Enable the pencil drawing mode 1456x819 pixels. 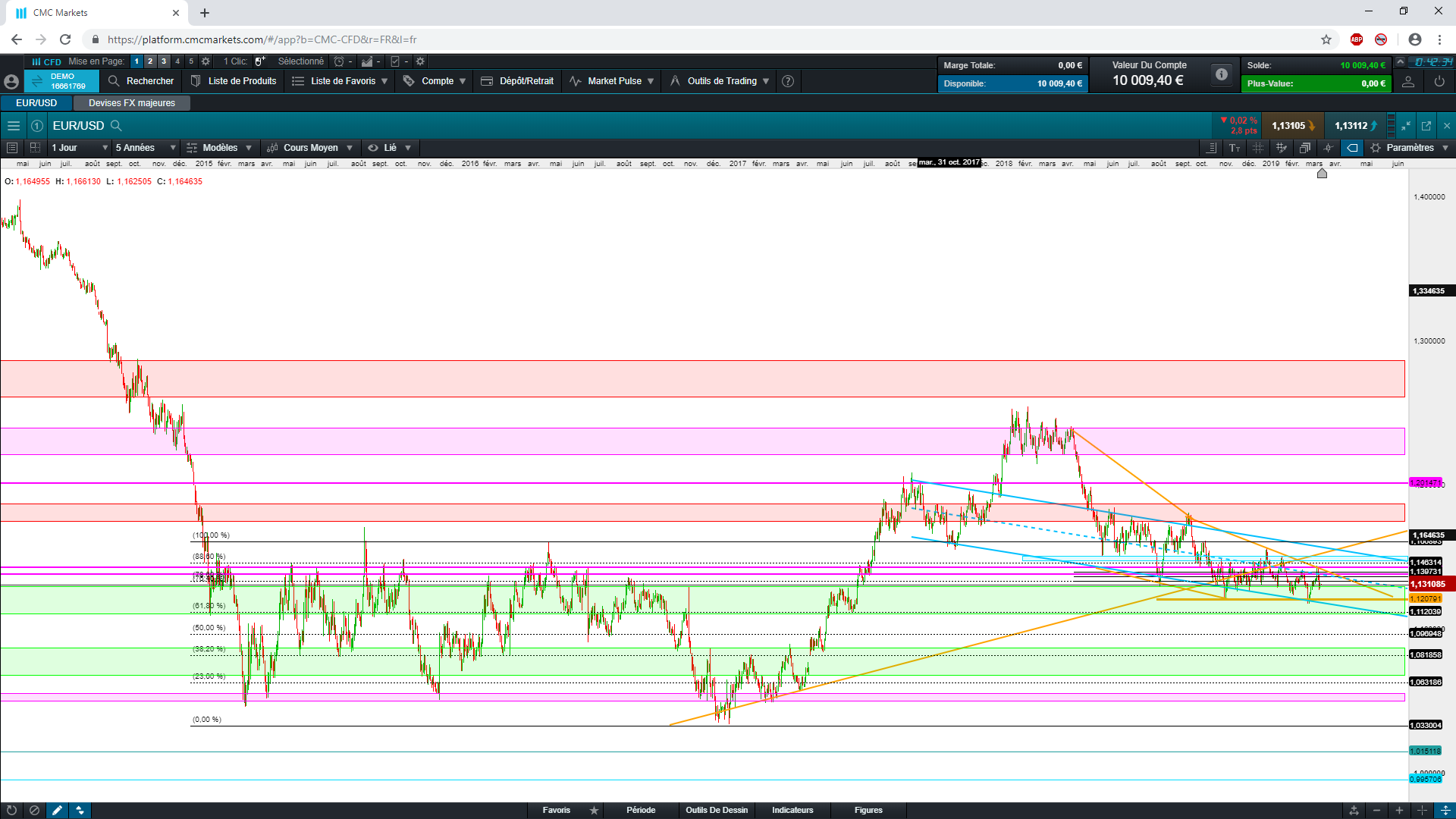pos(57,810)
